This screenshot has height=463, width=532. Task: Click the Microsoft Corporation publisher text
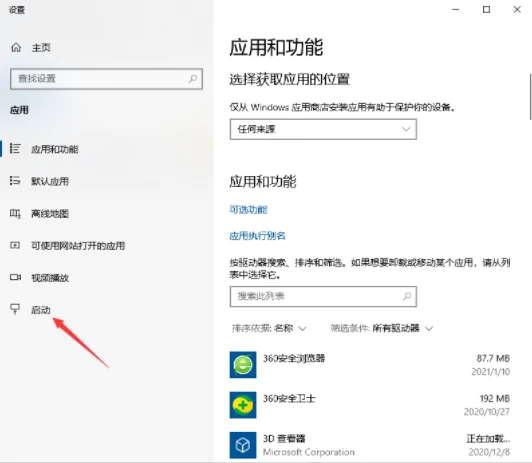pyautogui.click(x=309, y=452)
